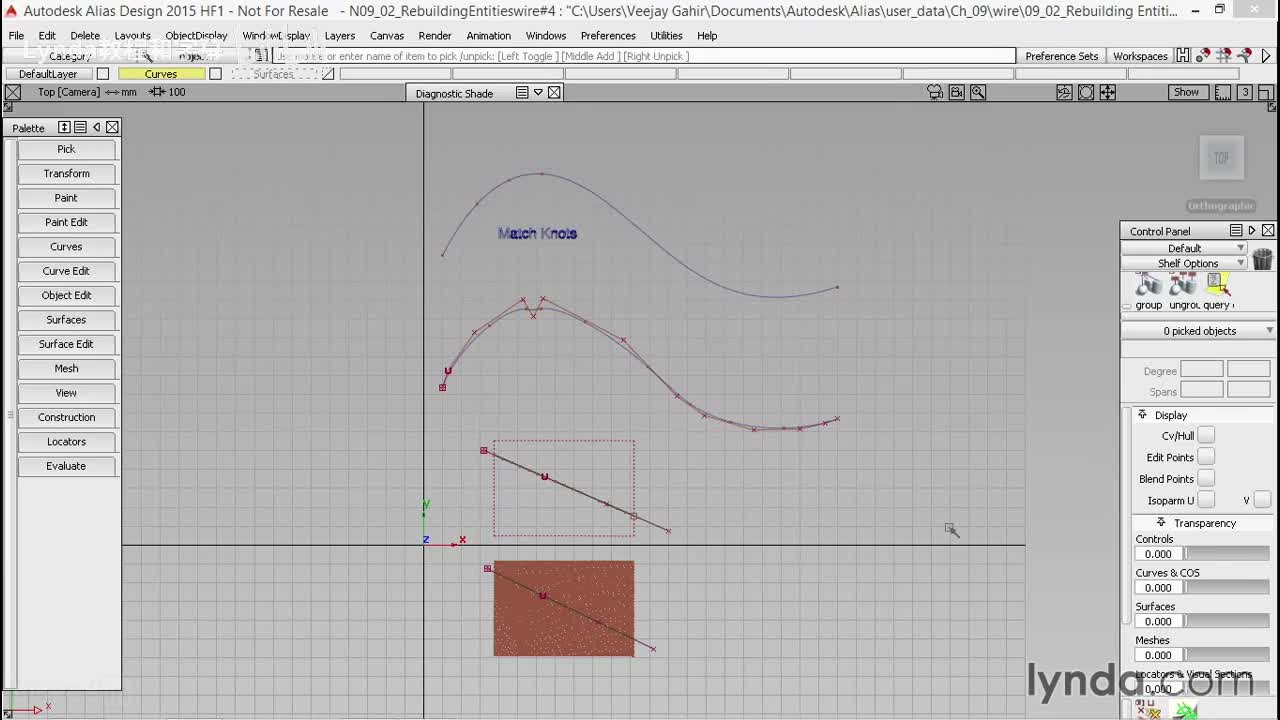Click the Workspaces button
Image resolution: width=1280 pixels, height=720 pixels.
click(x=1140, y=56)
